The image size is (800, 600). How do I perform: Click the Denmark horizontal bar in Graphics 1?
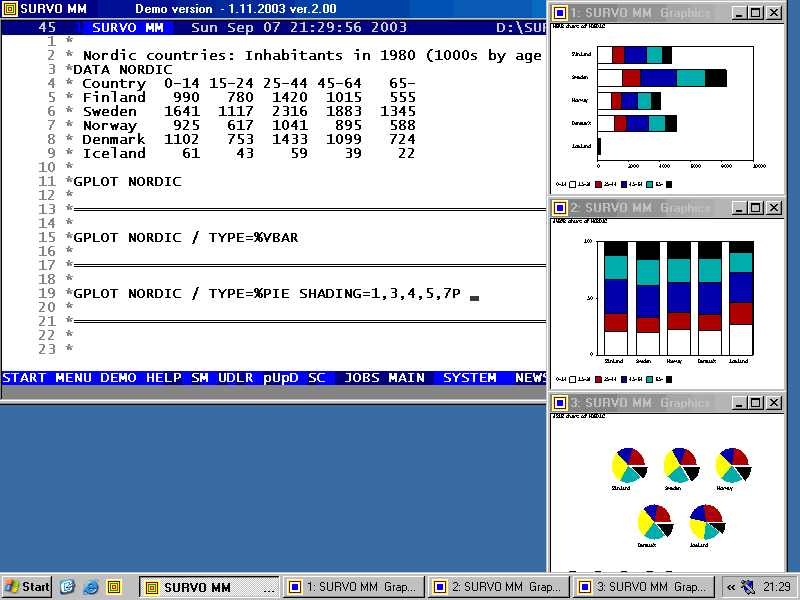[637, 123]
